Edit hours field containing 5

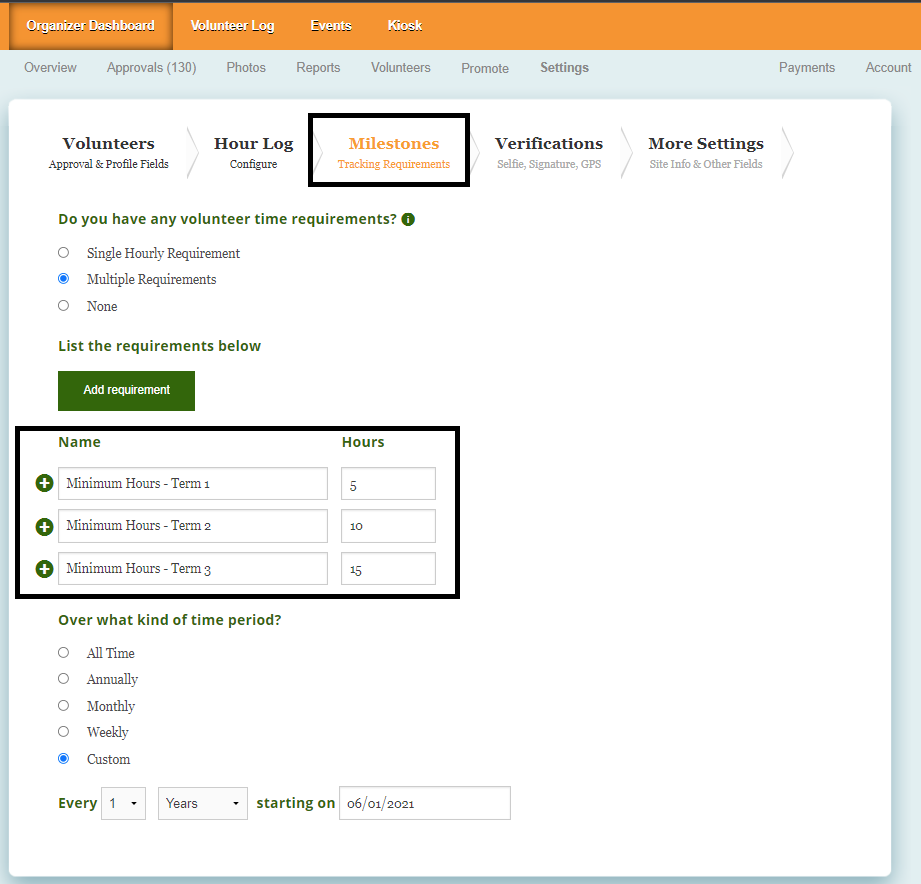[x=388, y=483]
